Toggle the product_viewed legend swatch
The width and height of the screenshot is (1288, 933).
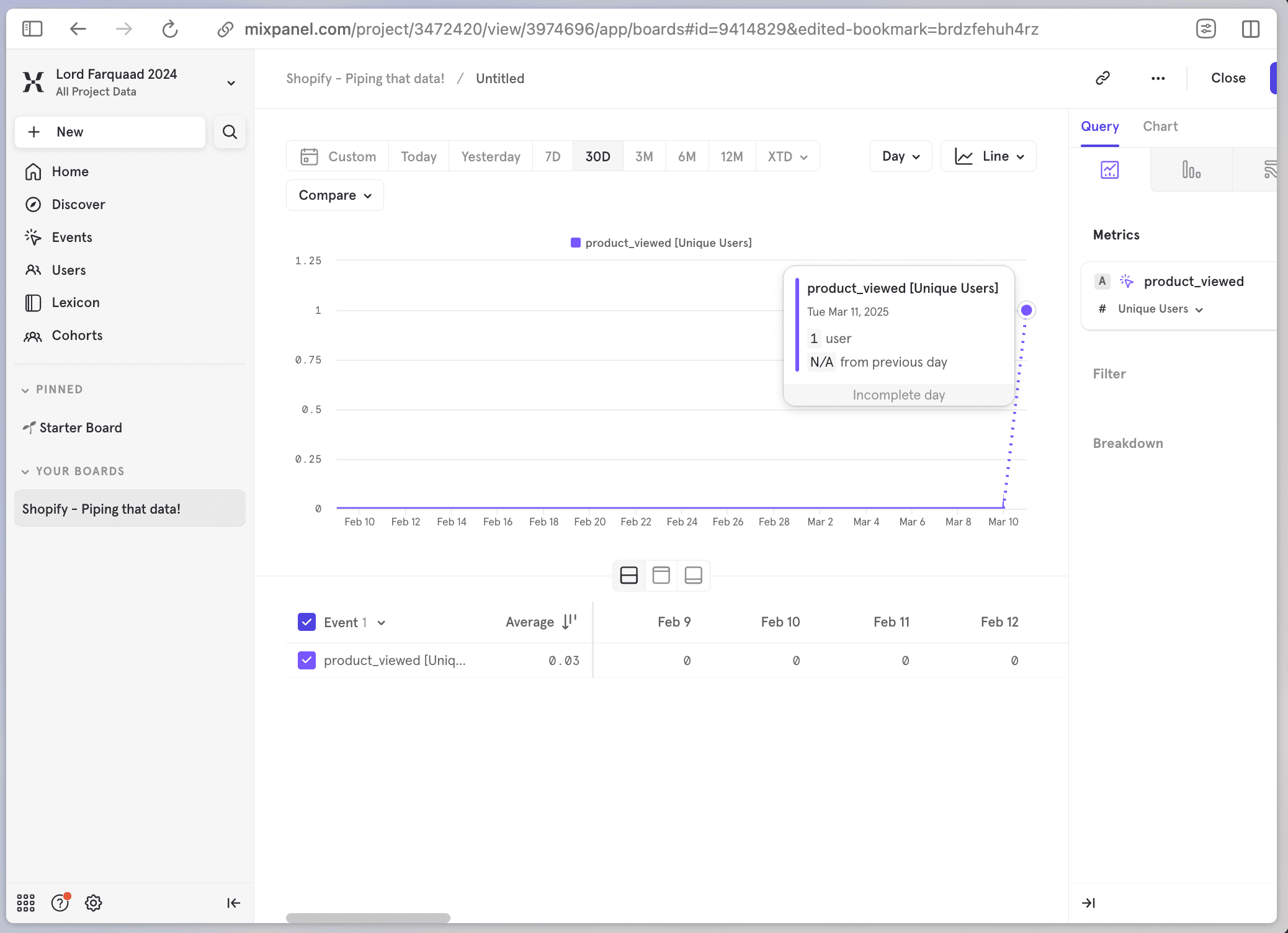575,243
